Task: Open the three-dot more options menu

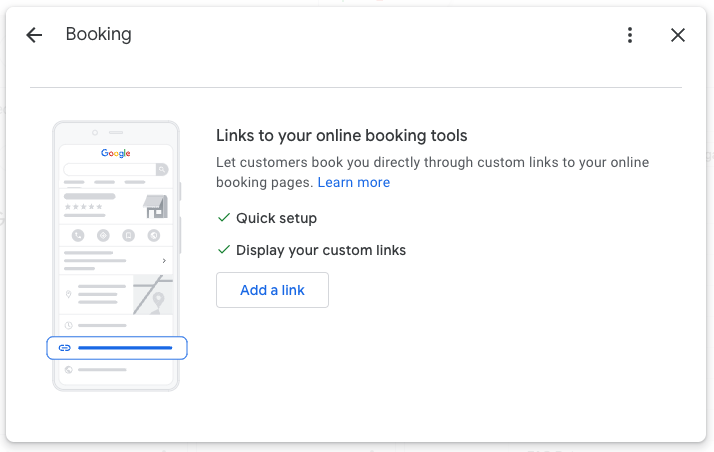Action: click(630, 35)
